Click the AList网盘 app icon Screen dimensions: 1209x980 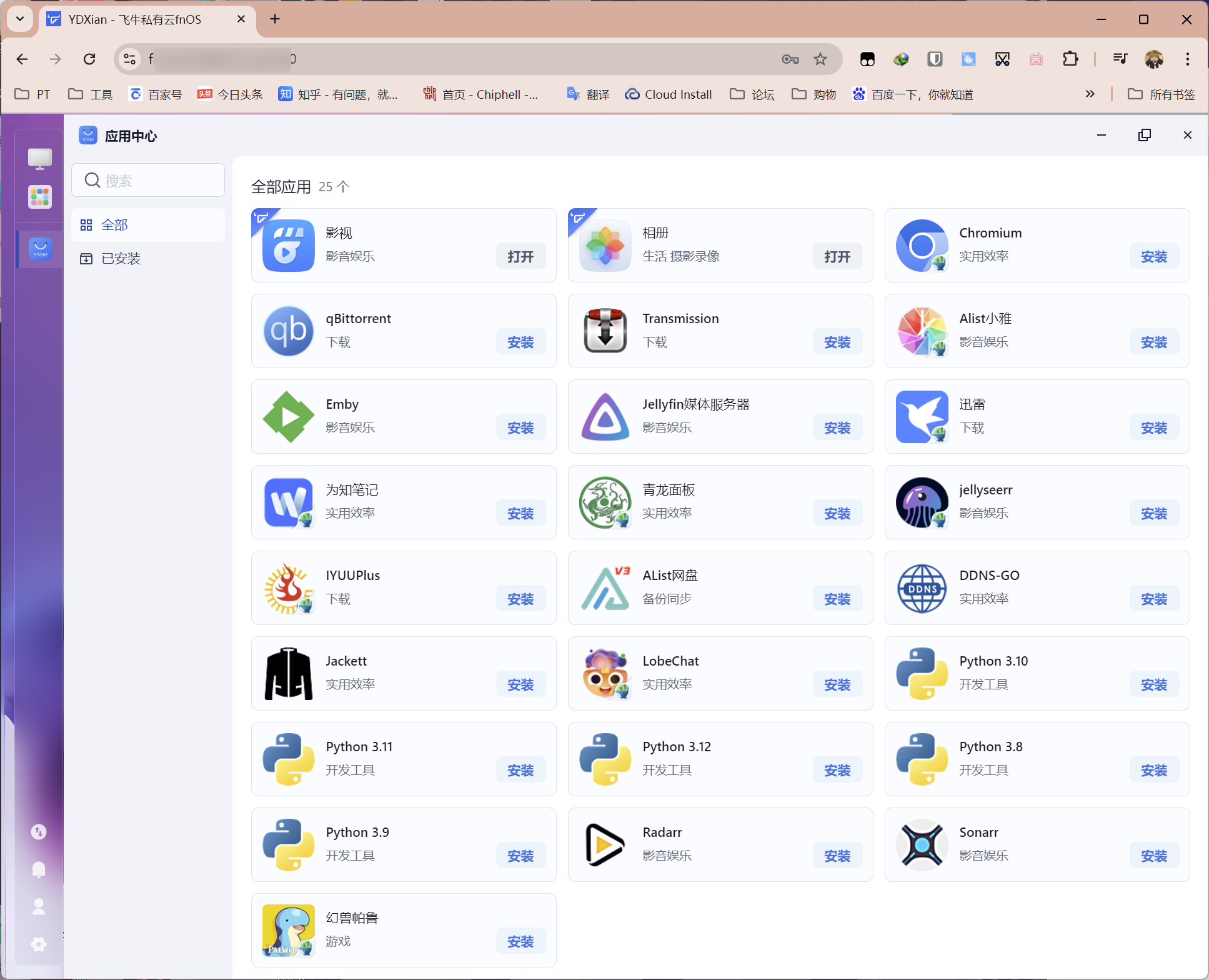pos(605,588)
